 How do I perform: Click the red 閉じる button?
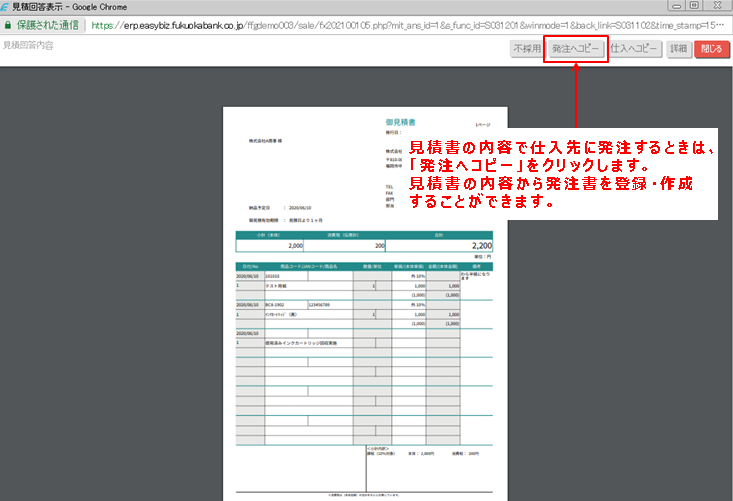point(711,48)
